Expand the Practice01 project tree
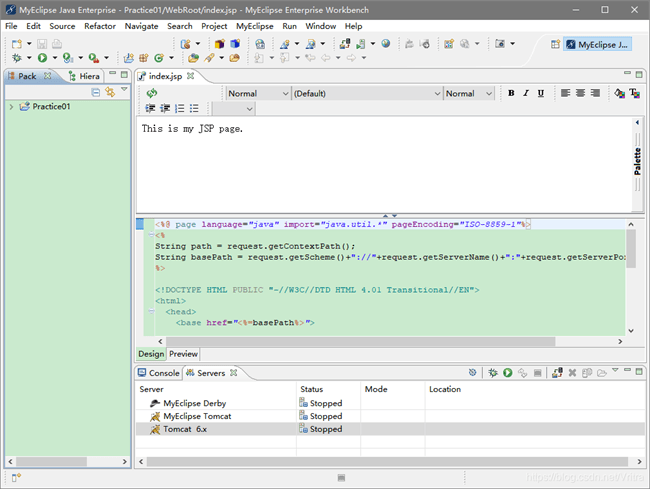The height and width of the screenshot is (489, 650). point(11,107)
